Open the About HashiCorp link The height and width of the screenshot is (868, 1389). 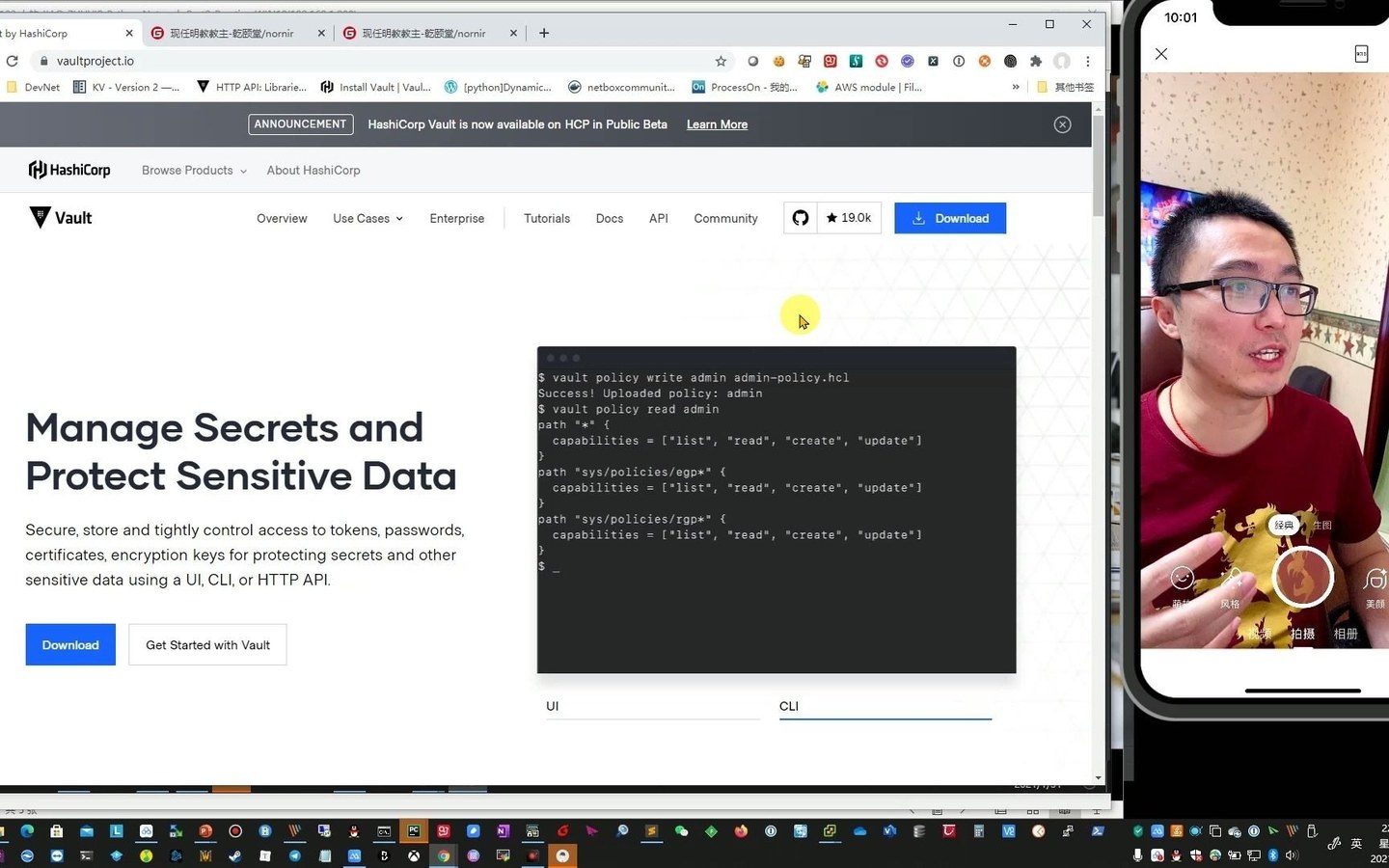coord(313,170)
